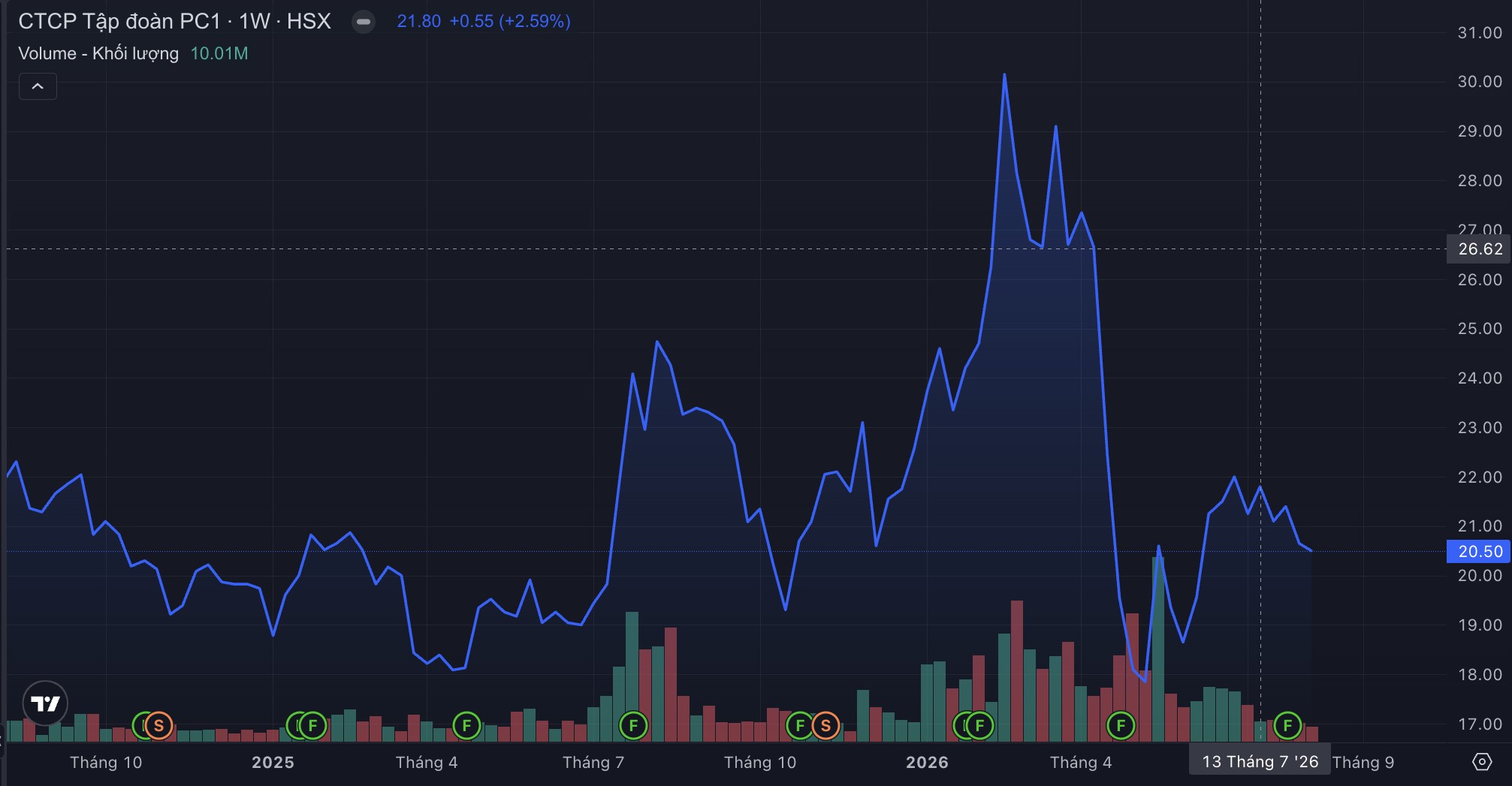Click the Tháng 9 time axis label
1512x786 pixels.
[x=1363, y=763]
